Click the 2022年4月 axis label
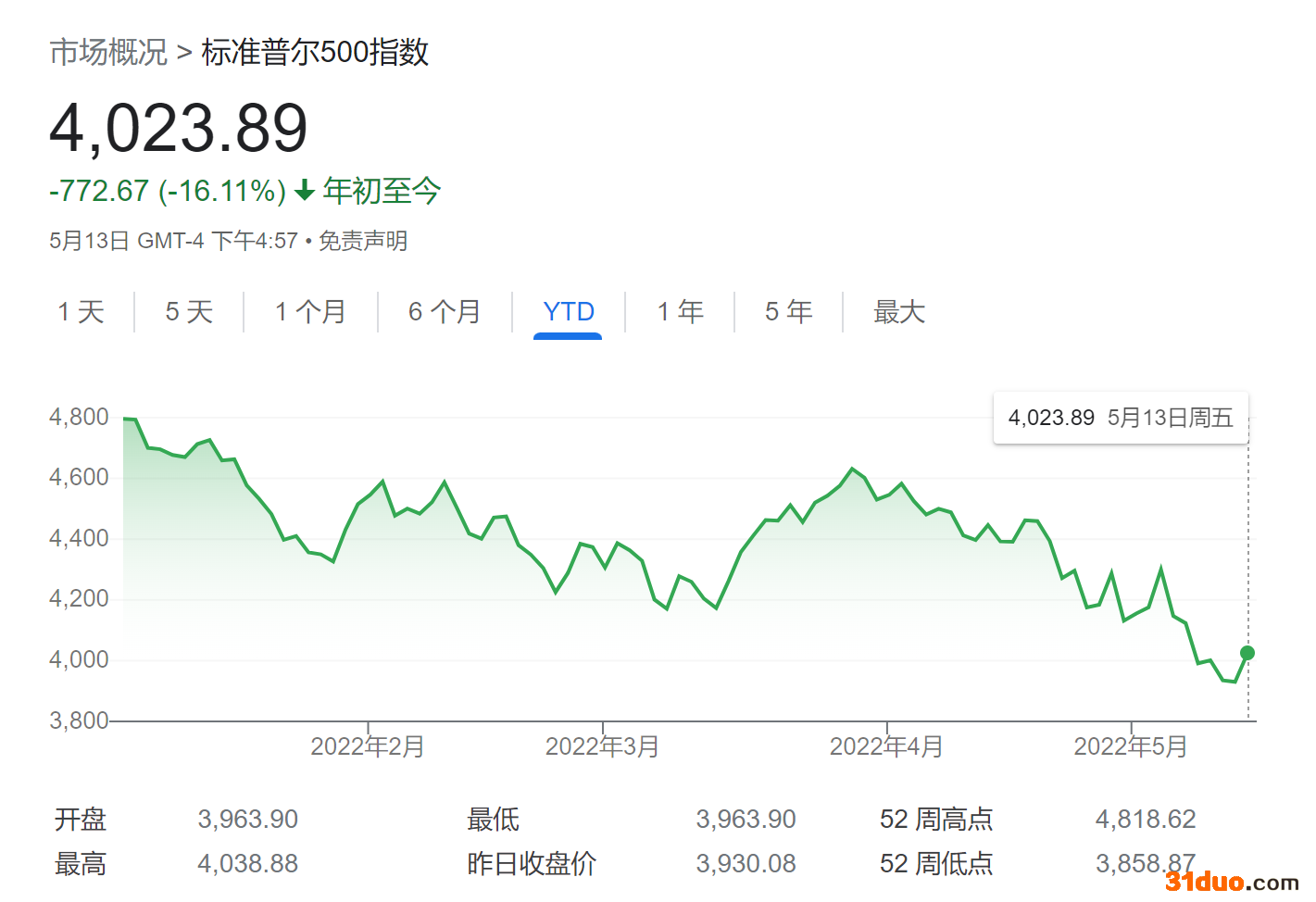Image resolution: width=1316 pixels, height=902 pixels. [886, 746]
